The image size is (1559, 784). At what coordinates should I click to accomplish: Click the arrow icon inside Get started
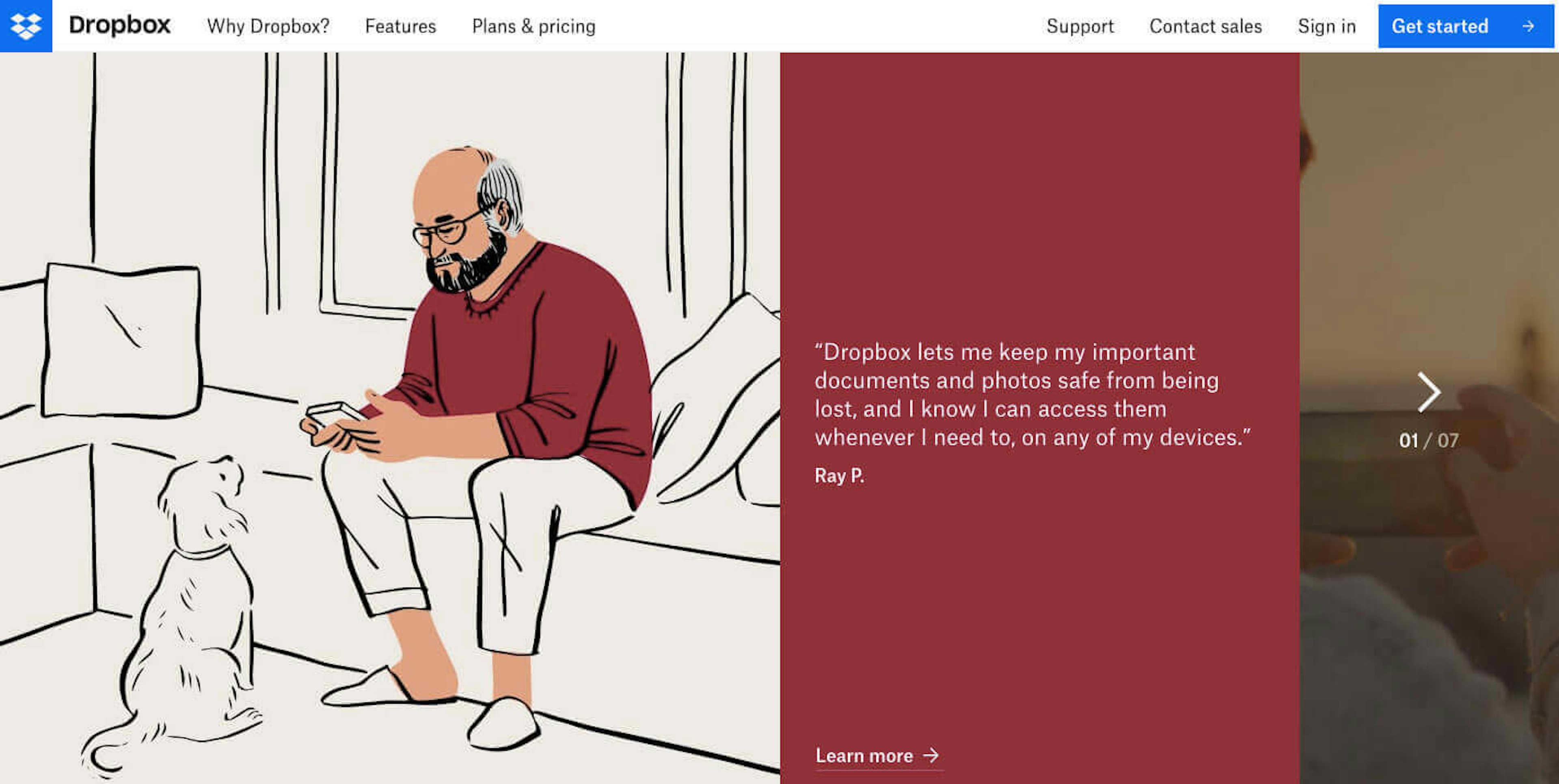pyautogui.click(x=1529, y=26)
